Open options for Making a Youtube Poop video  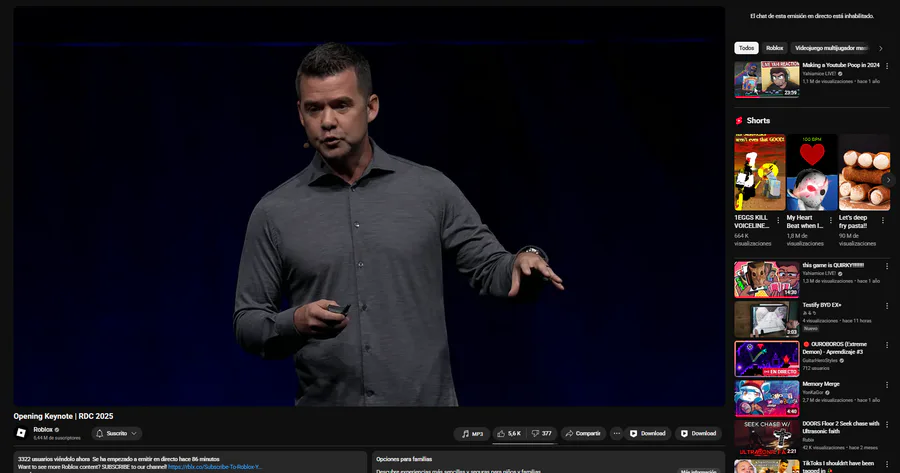pos(887,66)
